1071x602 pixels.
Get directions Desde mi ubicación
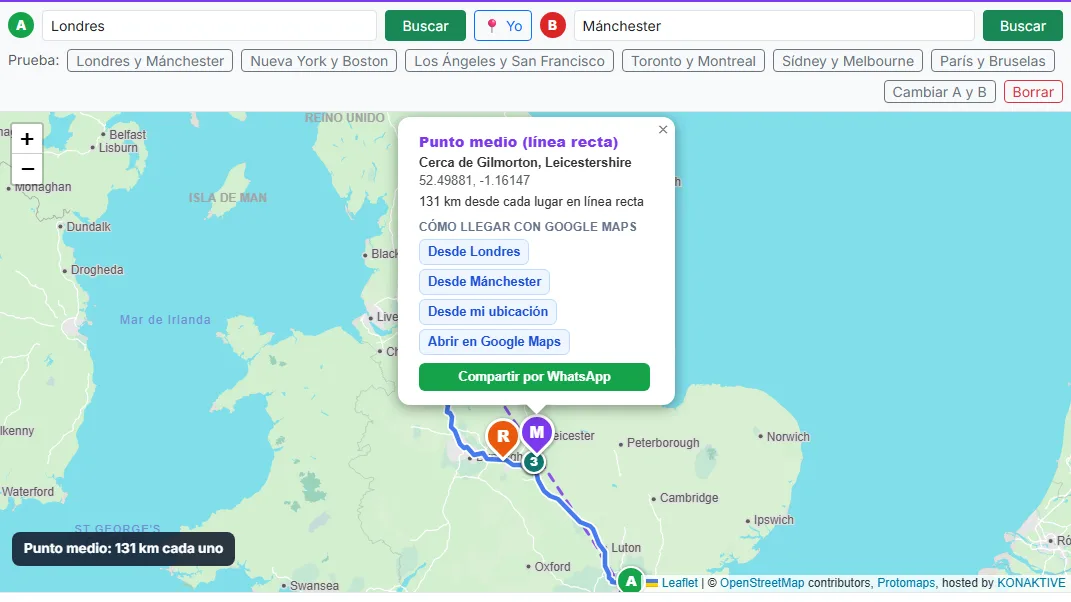(488, 312)
